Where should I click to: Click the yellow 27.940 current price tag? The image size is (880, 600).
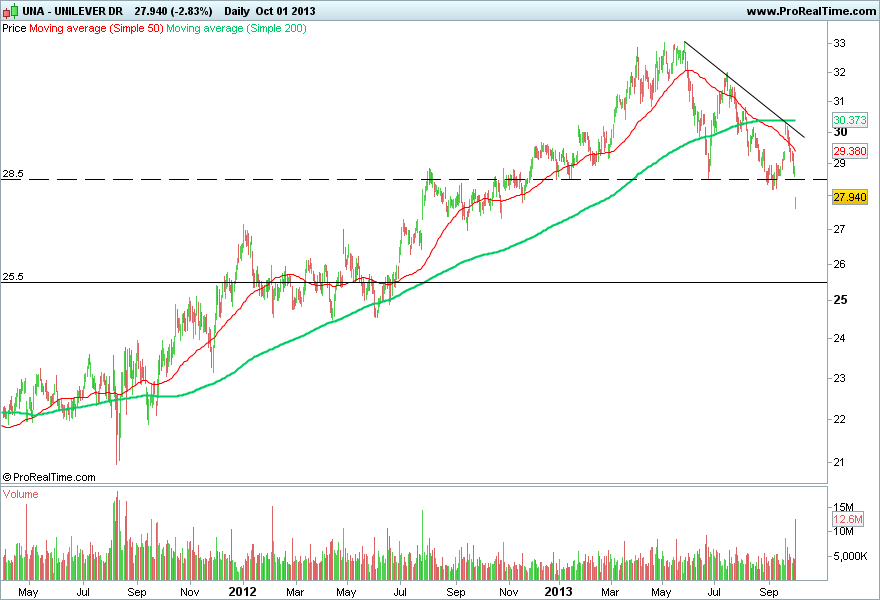pos(850,197)
